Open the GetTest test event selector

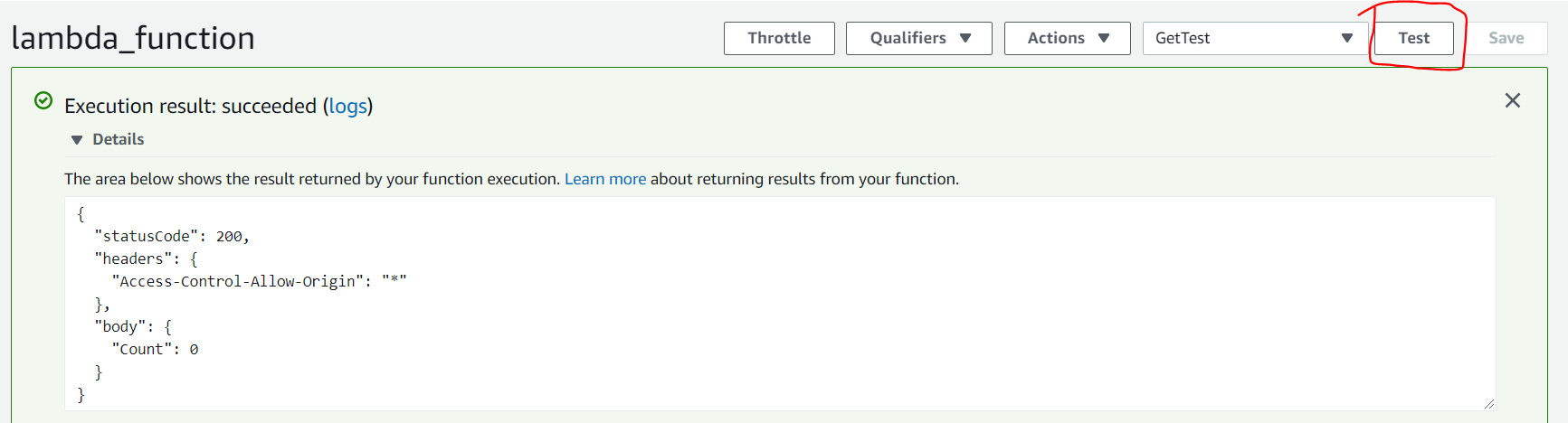[x=1255, y=38]
